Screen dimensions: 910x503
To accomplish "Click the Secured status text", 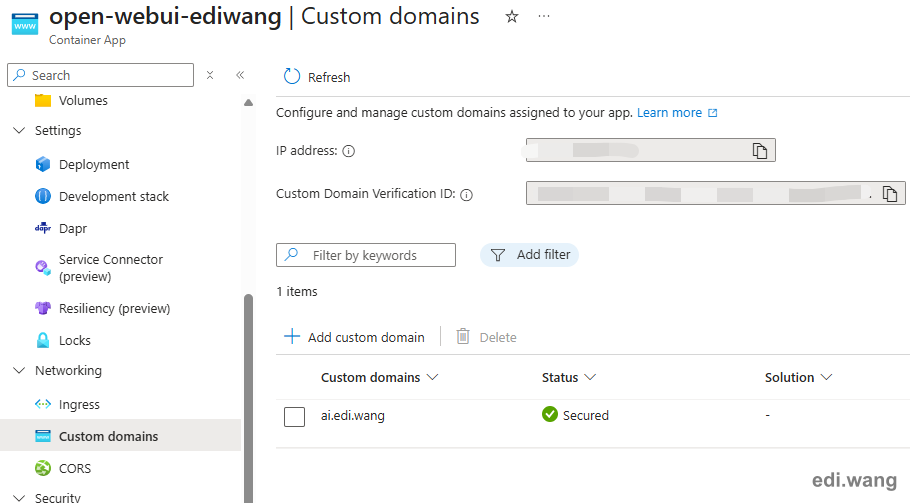I will click(x=586, y=415).
